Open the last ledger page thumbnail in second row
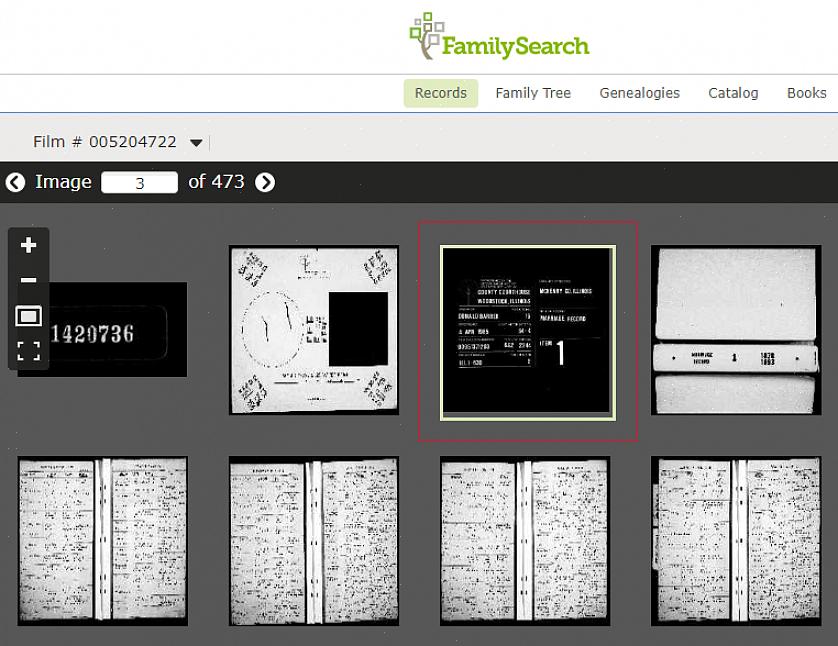This screenshot has width=838, height=646. [x=735, y=541]
